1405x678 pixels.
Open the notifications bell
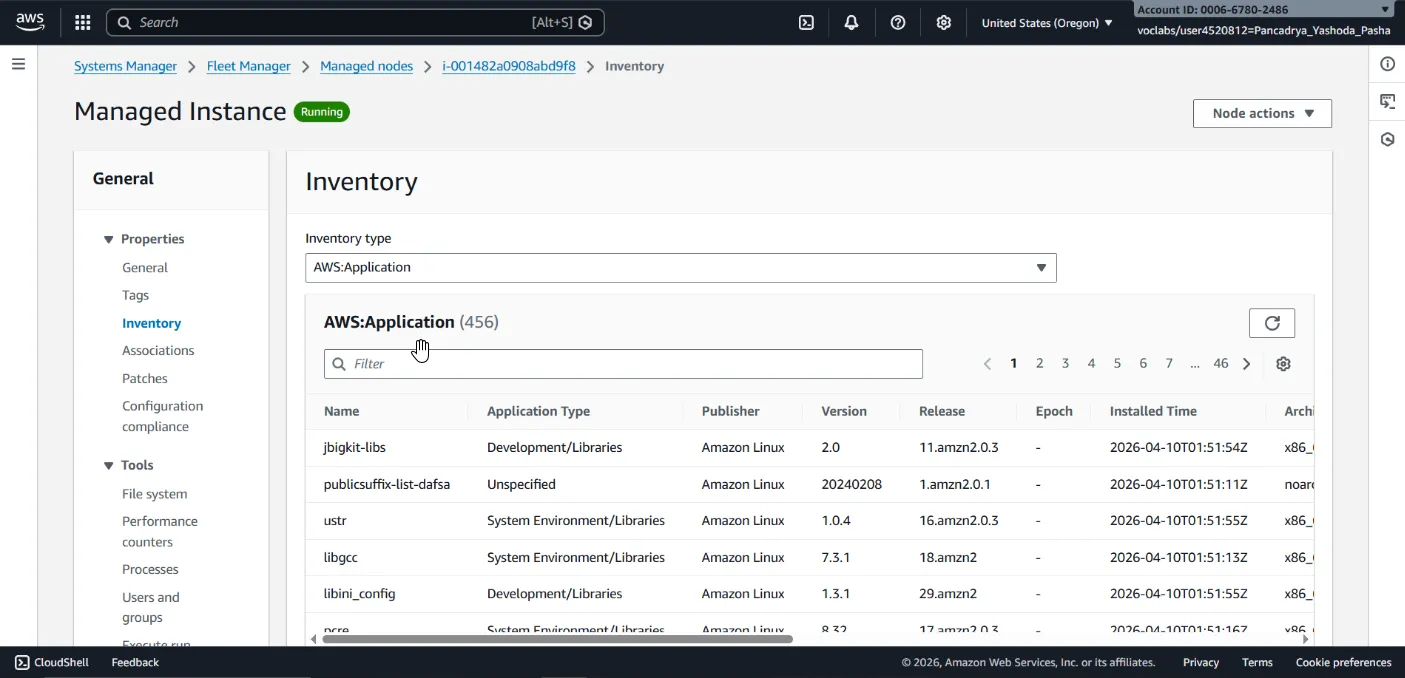(x=851, y=22)
